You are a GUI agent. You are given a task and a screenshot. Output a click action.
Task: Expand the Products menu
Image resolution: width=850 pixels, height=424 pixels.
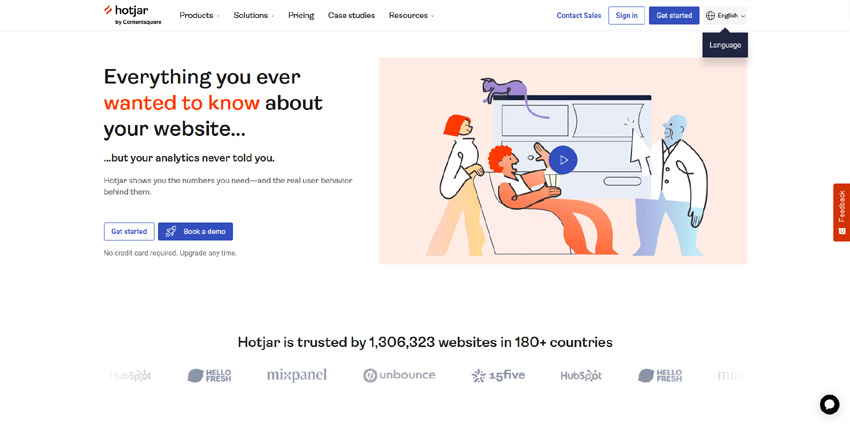(x=199, y=16)
